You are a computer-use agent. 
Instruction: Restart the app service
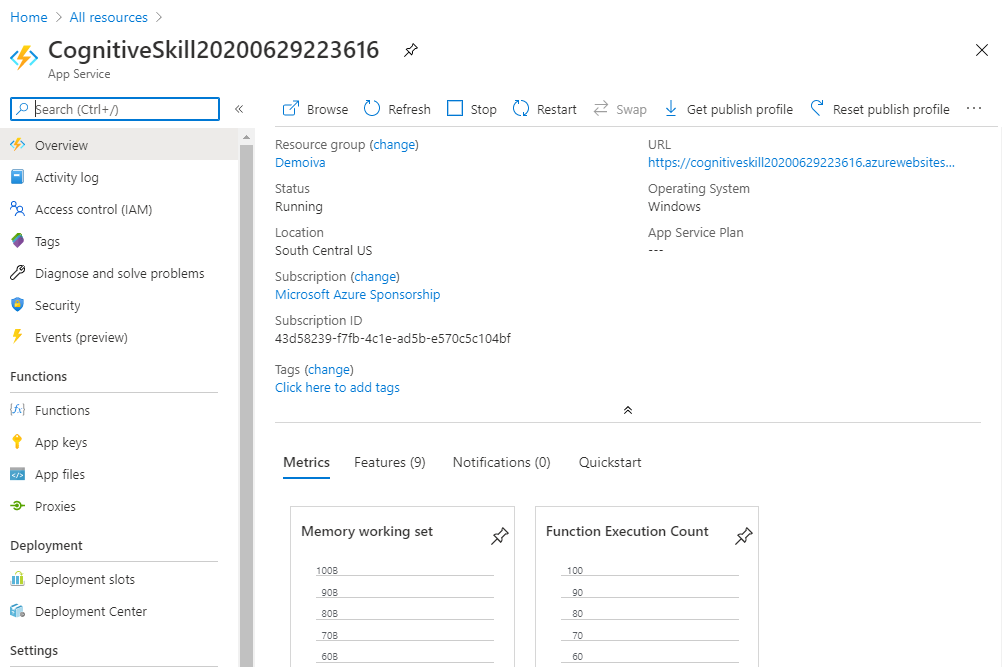click(x=545, y=109)
